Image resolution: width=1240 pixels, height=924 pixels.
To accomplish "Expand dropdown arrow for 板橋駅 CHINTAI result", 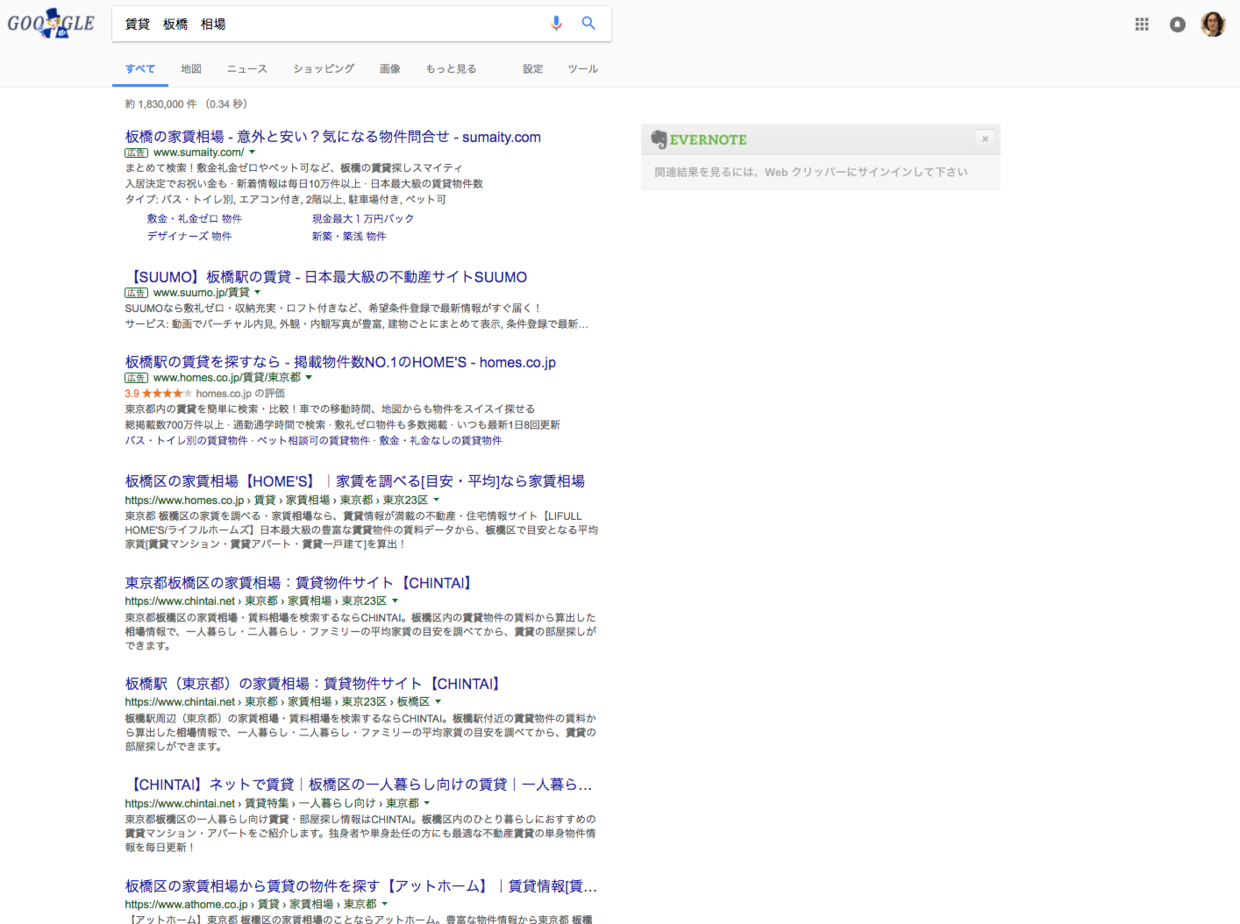I will coord(438,702).
